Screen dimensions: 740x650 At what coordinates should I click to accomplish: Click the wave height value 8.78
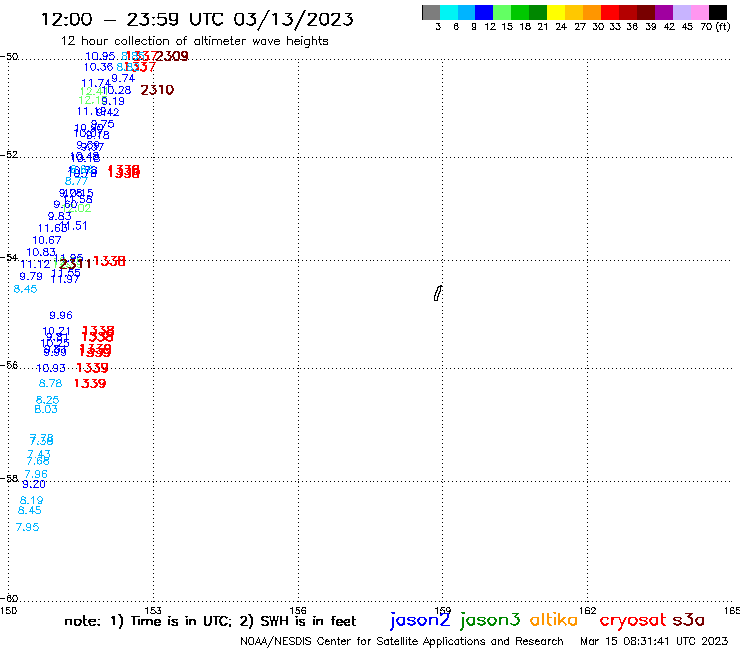click(50, 383)
